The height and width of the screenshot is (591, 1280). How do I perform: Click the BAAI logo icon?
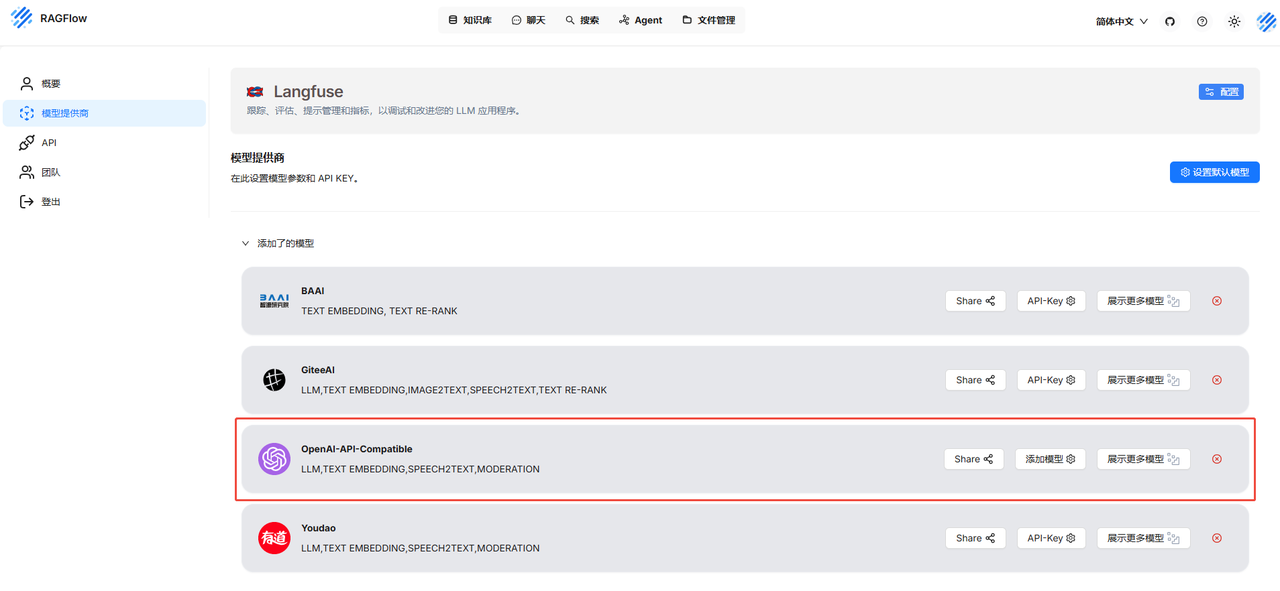click(274, 301)
